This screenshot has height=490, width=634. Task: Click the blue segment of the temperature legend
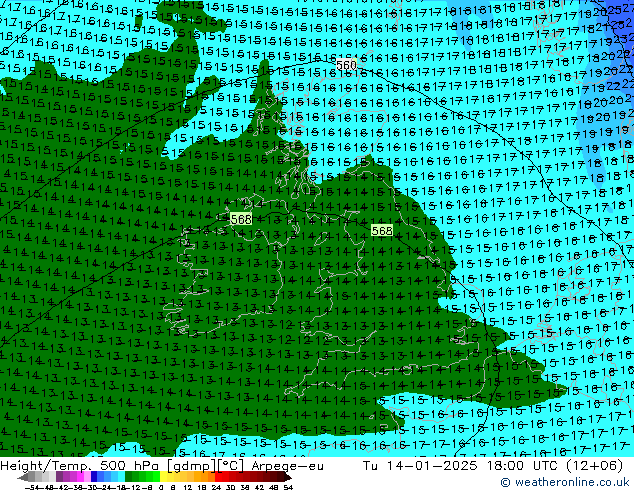point(108,477)
